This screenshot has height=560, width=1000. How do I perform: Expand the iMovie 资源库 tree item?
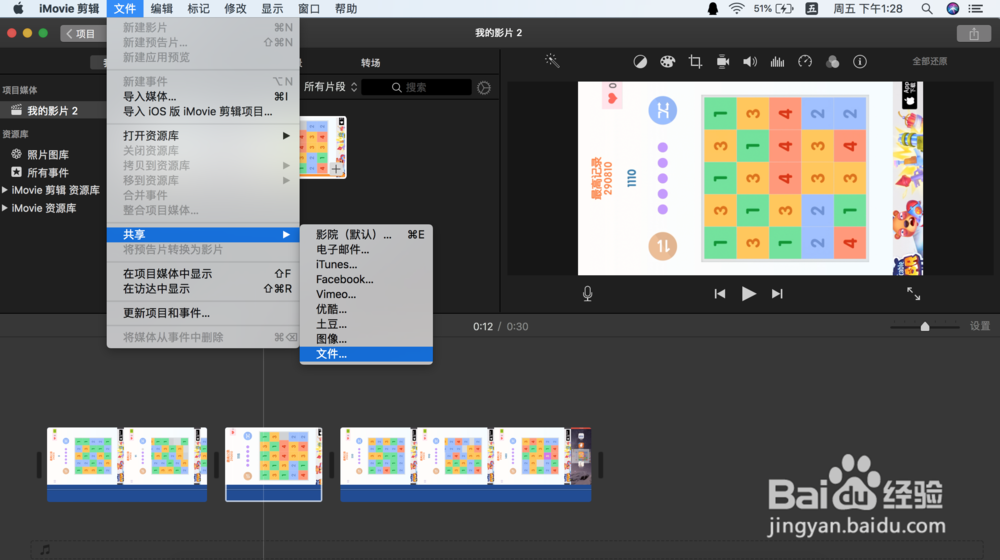(5, 208)
